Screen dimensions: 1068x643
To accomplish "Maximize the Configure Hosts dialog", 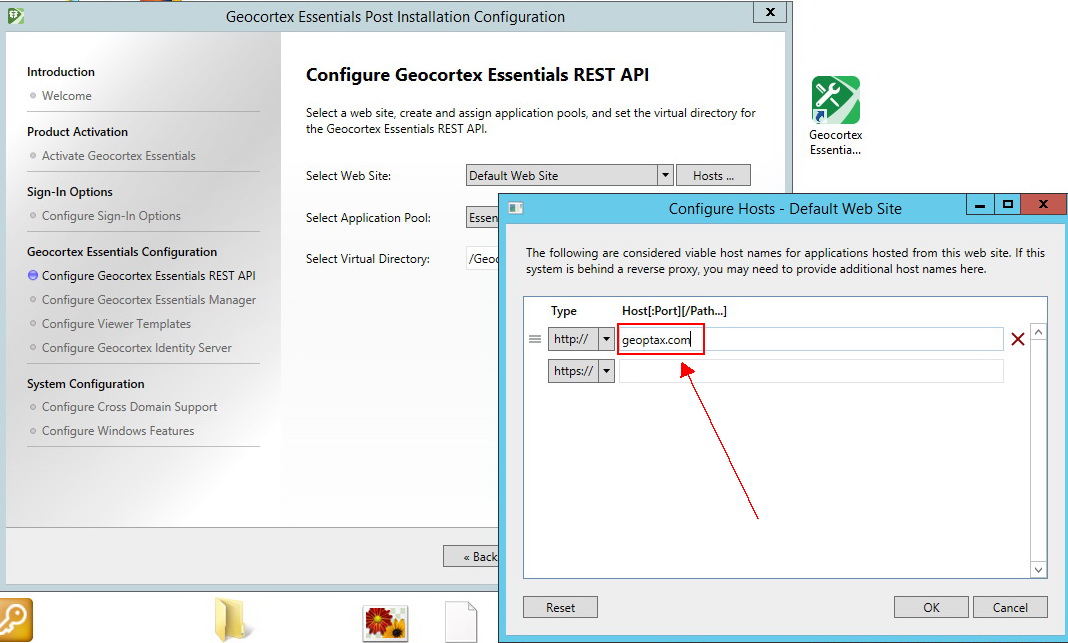I will coord(1007,204).
